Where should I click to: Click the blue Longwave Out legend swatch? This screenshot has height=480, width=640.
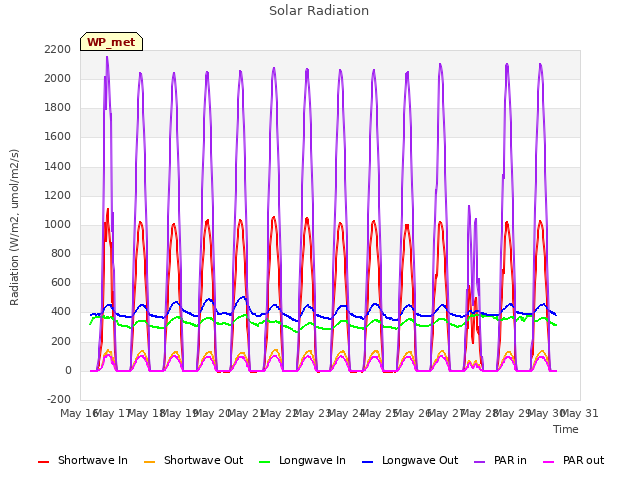coord(368,462)
